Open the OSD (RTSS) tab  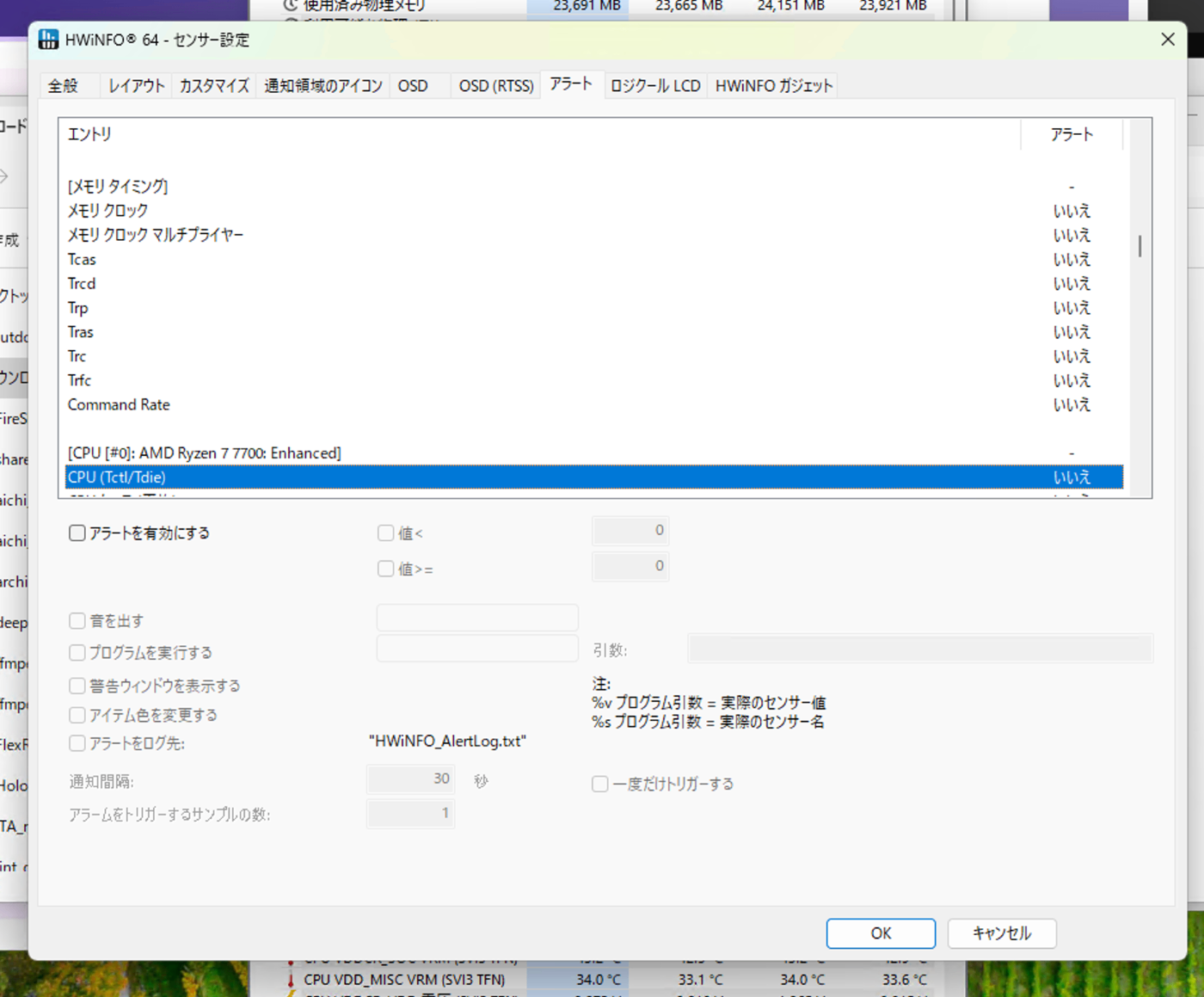coord(496,85)
